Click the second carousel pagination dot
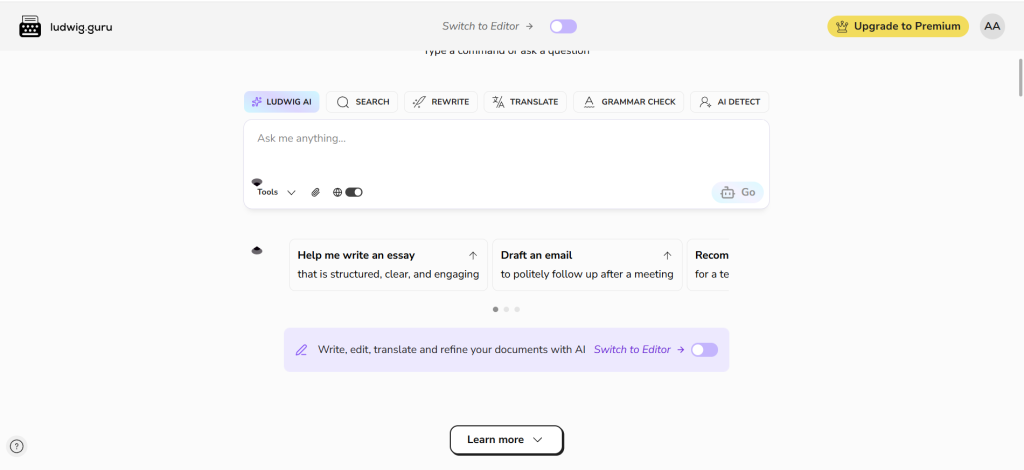The height and width of the screenshot is (470, 1024). click(x=506, y=309)
